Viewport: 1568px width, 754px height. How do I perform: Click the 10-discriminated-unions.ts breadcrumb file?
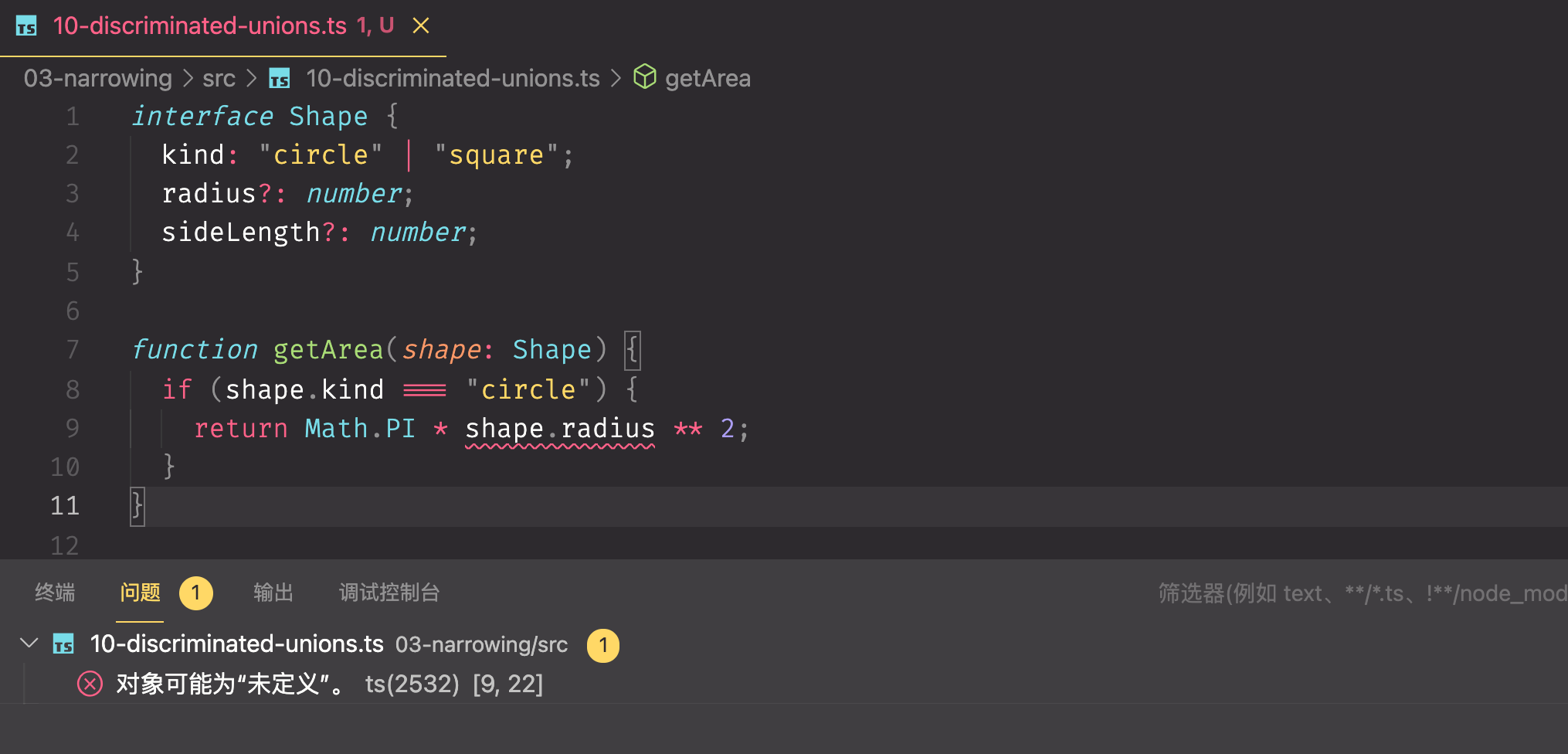[x=453, y=78]
